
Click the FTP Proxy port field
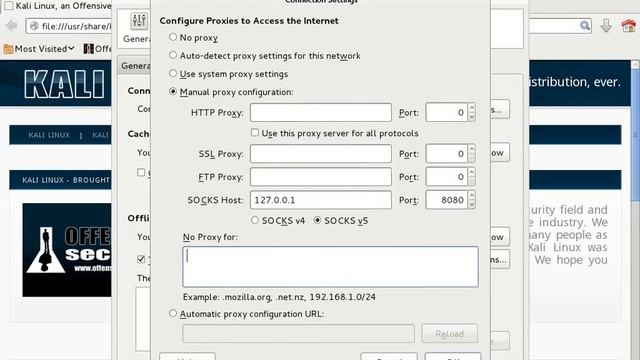[x=447, y=177]
